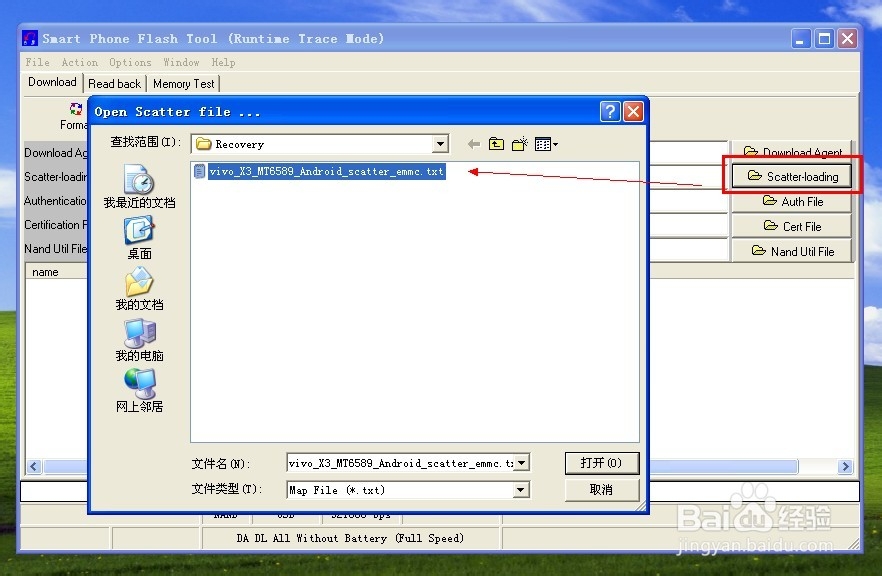Select vivo_X3_MT6589_Android_scatter_emmc.txt file name
Screen dimensions: 882x576
327,171
